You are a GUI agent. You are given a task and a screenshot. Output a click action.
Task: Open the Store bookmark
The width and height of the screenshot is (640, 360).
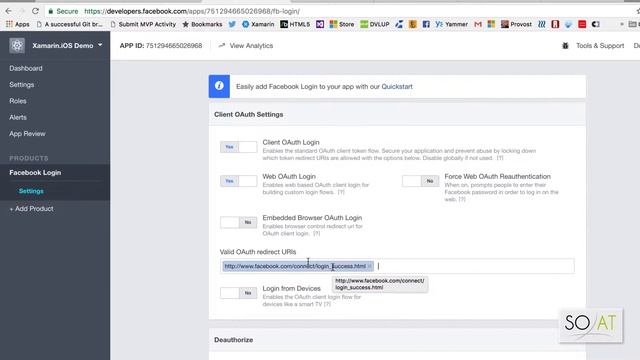[342, 24]
